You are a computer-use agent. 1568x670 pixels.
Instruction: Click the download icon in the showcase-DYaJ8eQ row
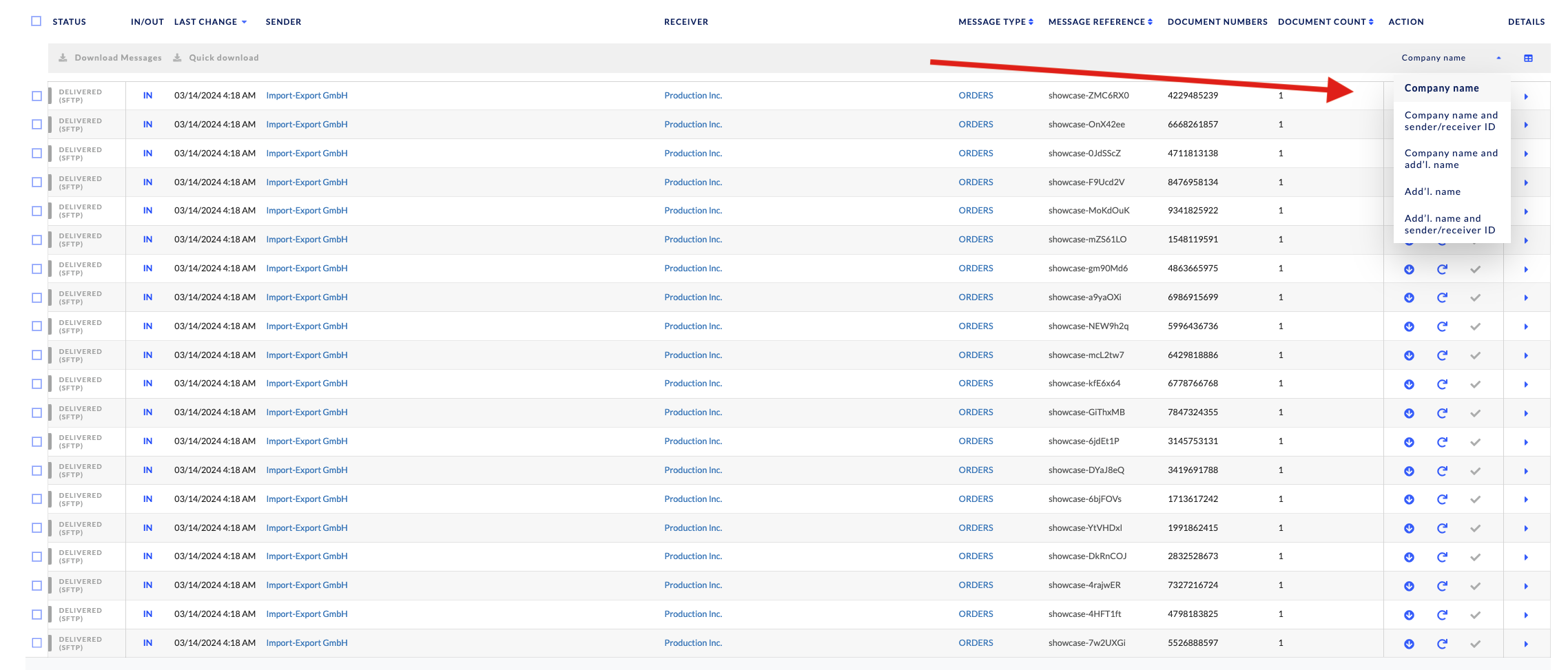pyautogui.click(x=1409, y=471)
